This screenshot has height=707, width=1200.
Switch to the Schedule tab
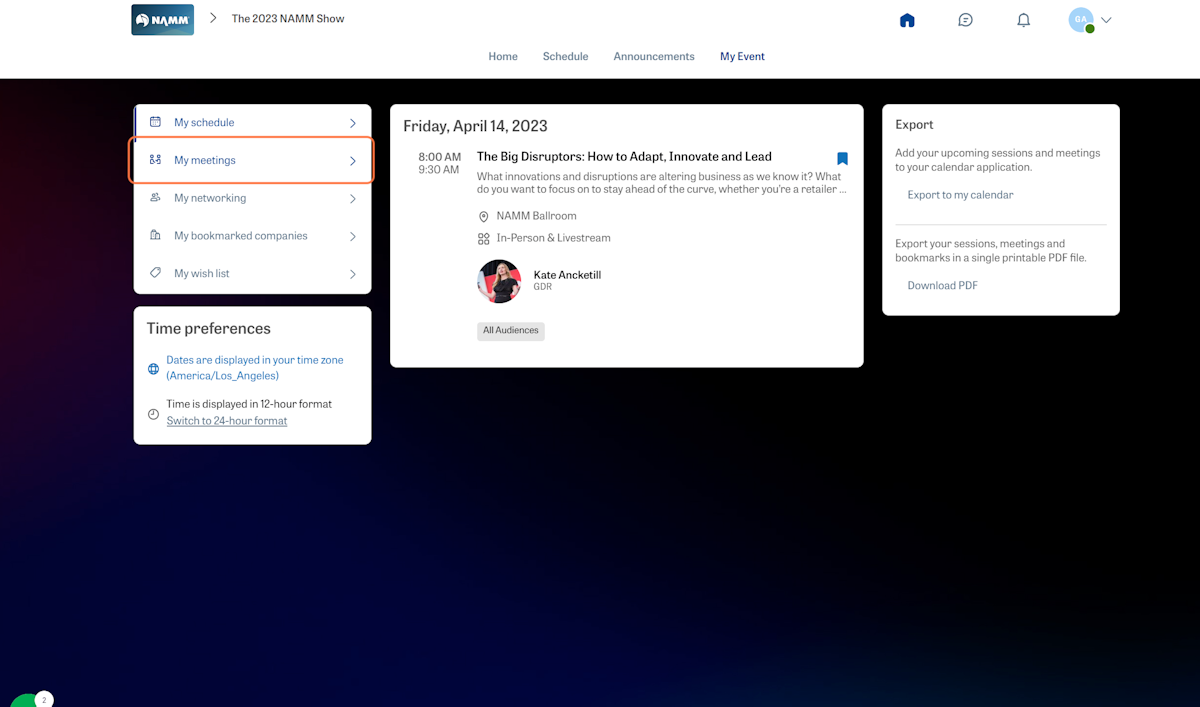565,56
